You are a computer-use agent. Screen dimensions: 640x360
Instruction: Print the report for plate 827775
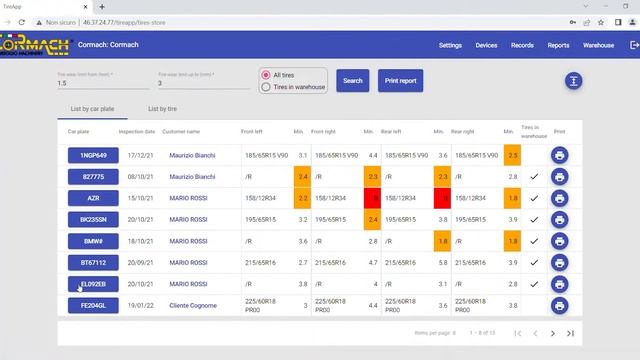[x=559, y=177]
